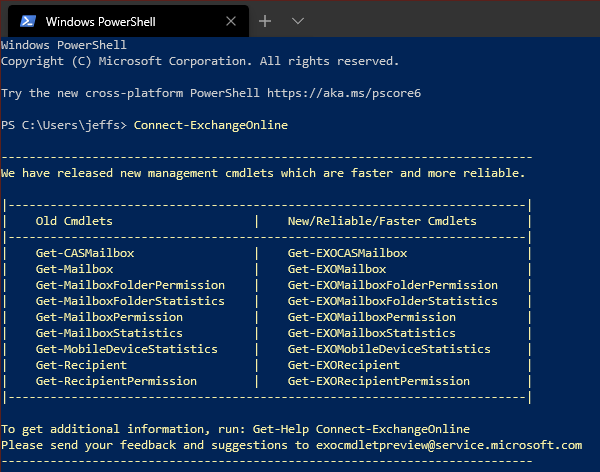Click the New/Reliable/Faster Cmdlets header

pyautogui.click(x=382, y=221)
